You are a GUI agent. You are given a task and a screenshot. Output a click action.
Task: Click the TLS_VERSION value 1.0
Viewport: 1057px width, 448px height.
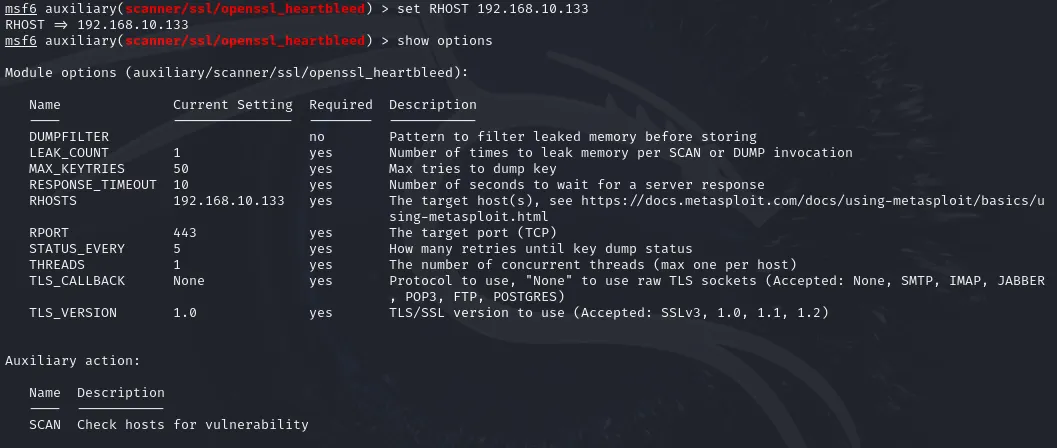[185, 313]
